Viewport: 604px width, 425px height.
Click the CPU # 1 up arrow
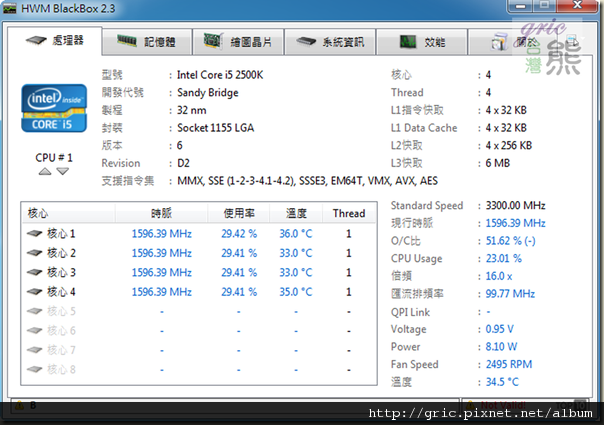(x=45, y=171)
